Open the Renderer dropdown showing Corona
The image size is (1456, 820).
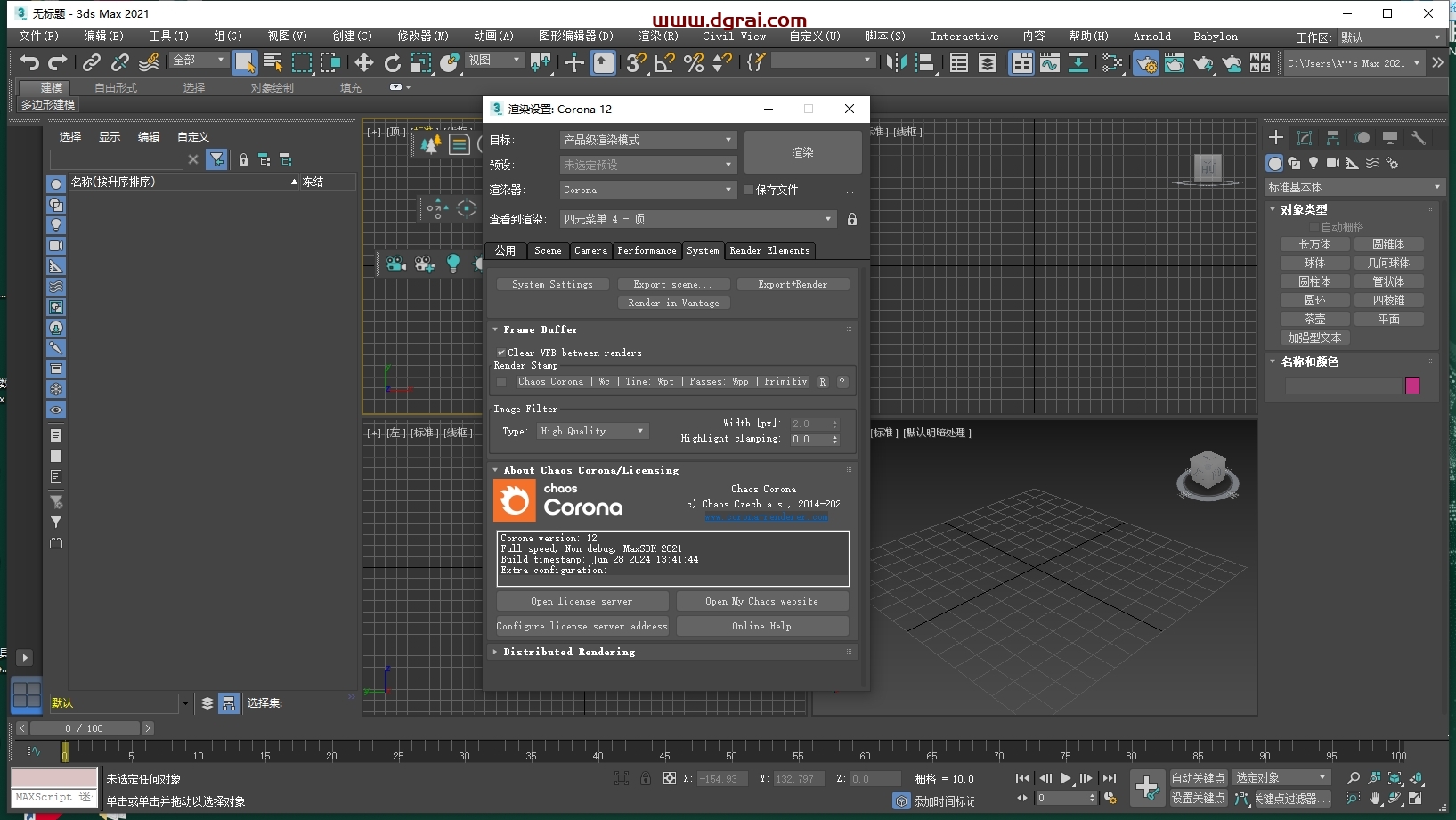coord(647,190)
